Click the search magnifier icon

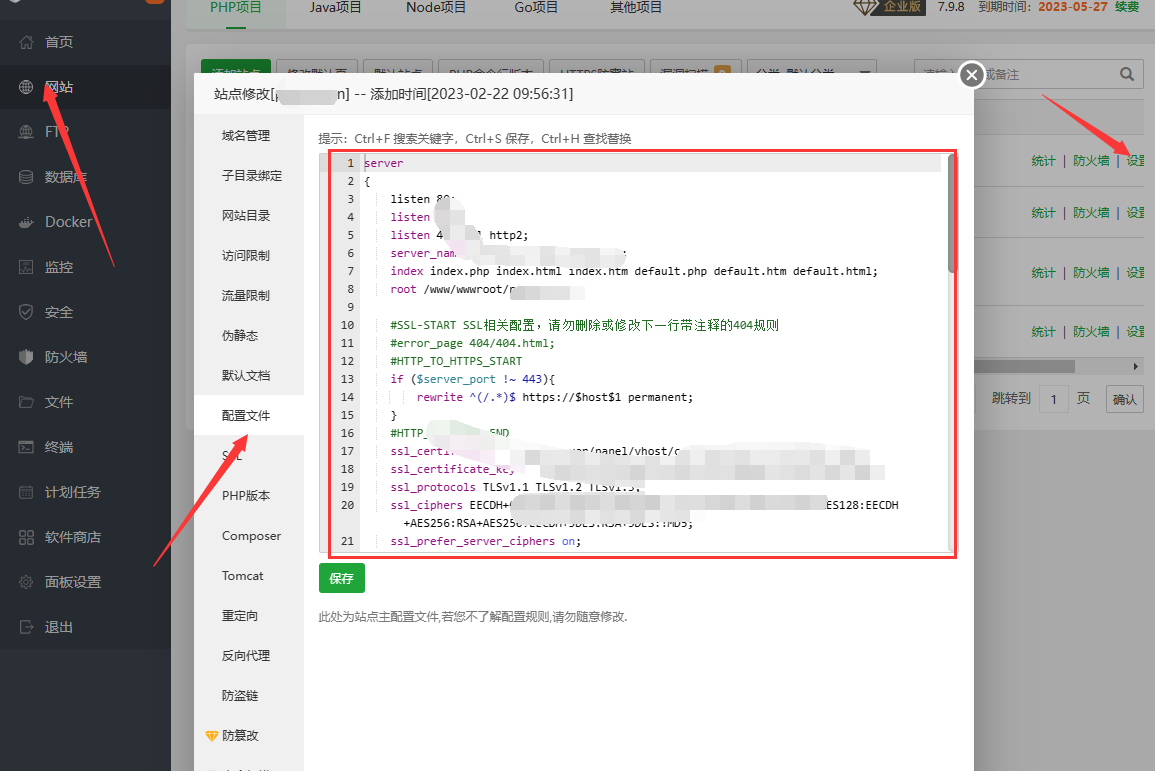point(1126,74)
